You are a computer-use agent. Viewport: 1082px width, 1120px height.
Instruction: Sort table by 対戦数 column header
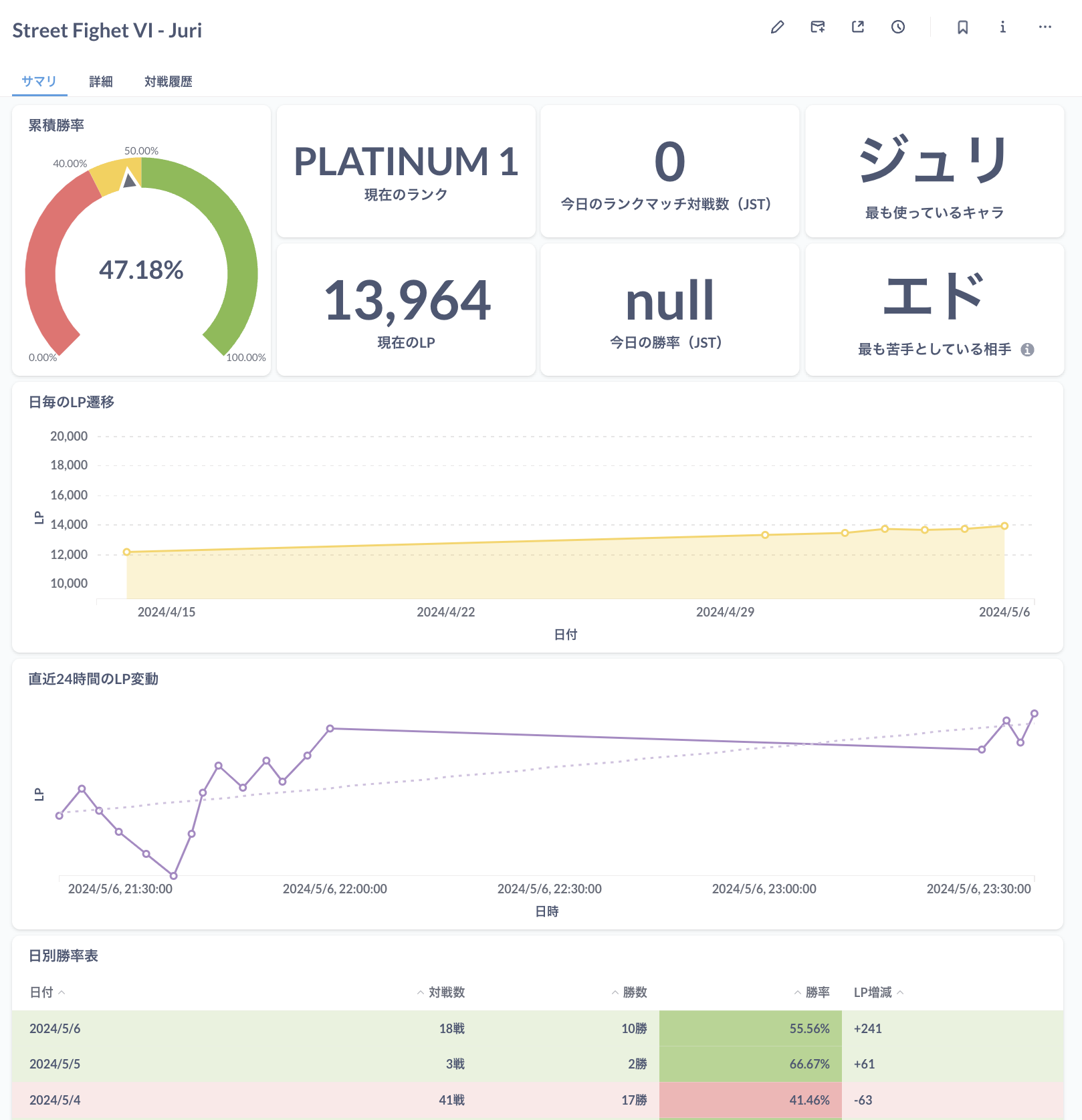tap(446, 992)
